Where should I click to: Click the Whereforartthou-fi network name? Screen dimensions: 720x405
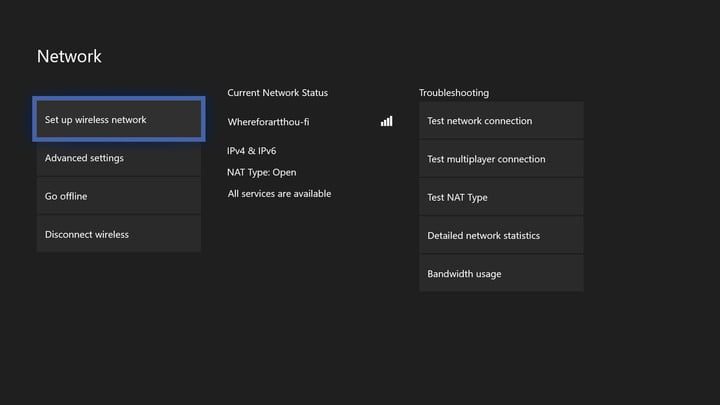pyautogui.click(x=268, y=122)
